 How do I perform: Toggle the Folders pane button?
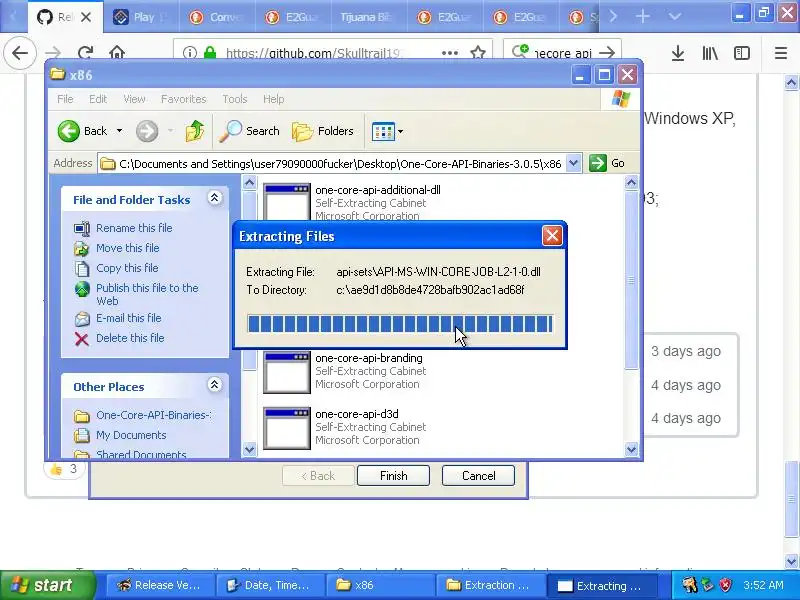(x=323, y=131)
